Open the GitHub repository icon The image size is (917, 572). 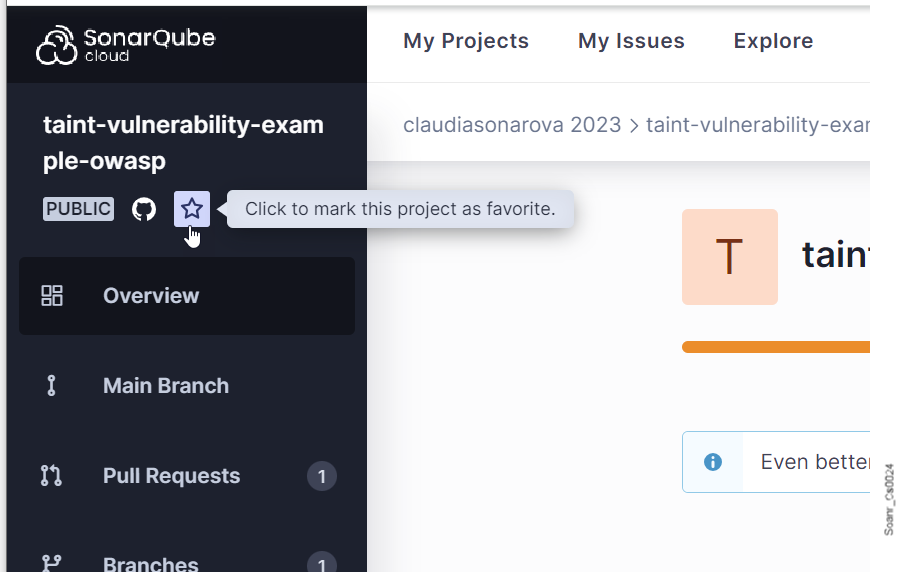144,209
